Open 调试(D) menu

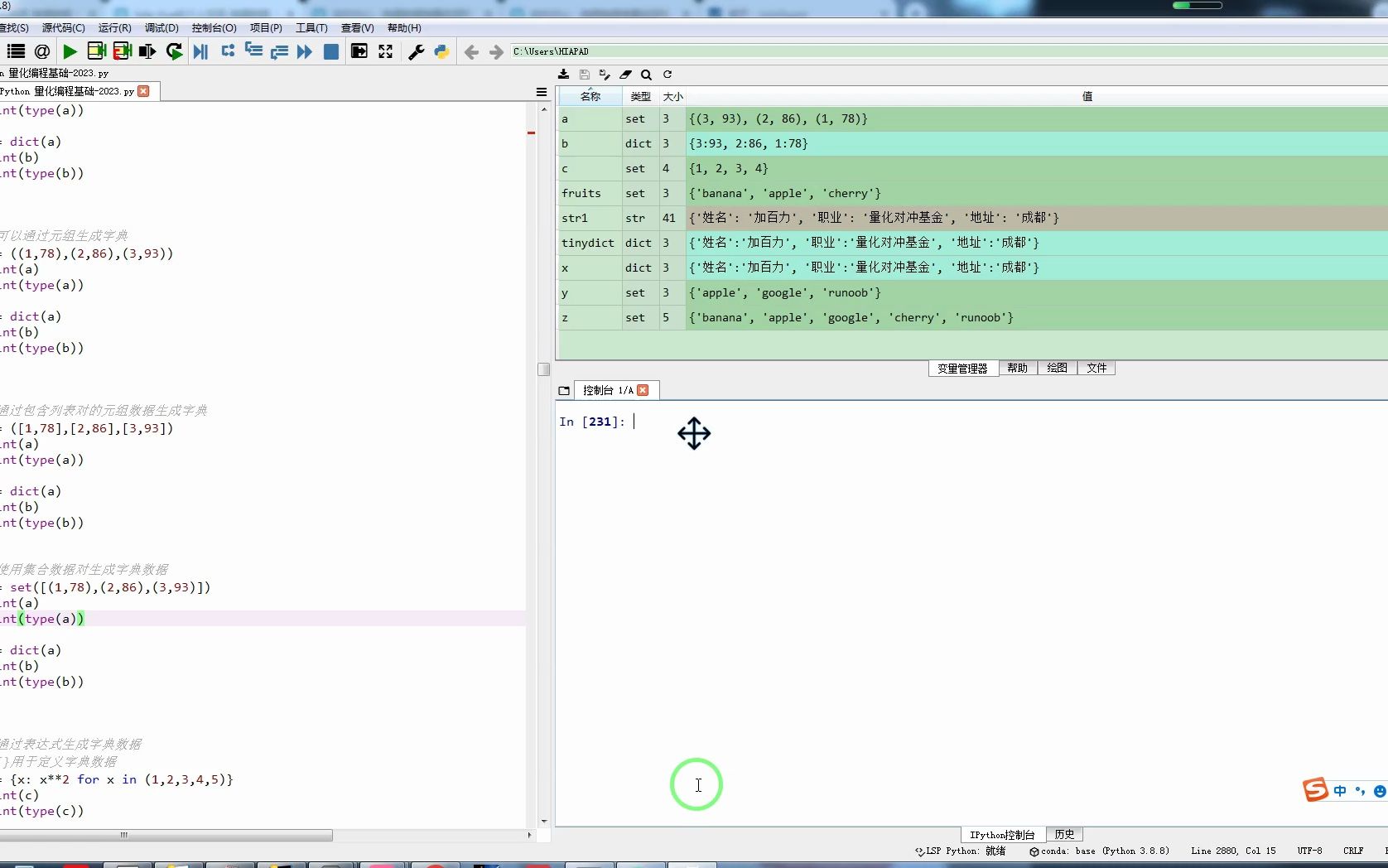click(161, 28)
